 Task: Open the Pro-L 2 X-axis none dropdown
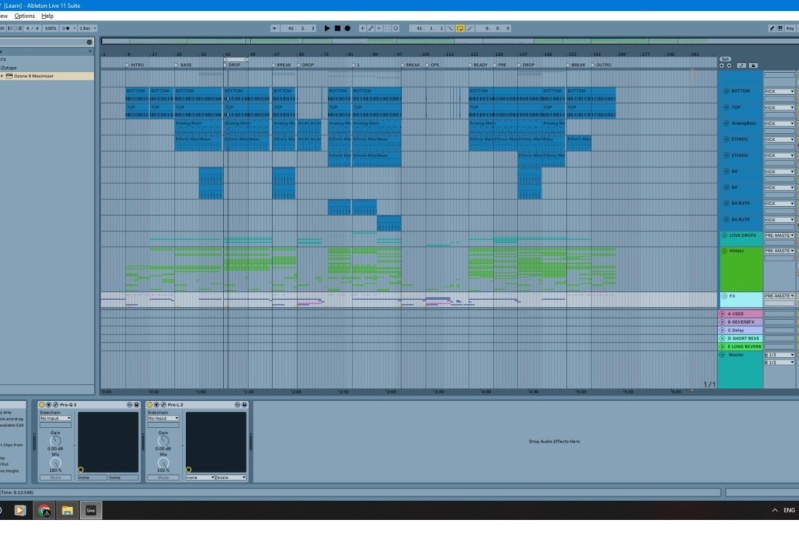tap(200, 478)
